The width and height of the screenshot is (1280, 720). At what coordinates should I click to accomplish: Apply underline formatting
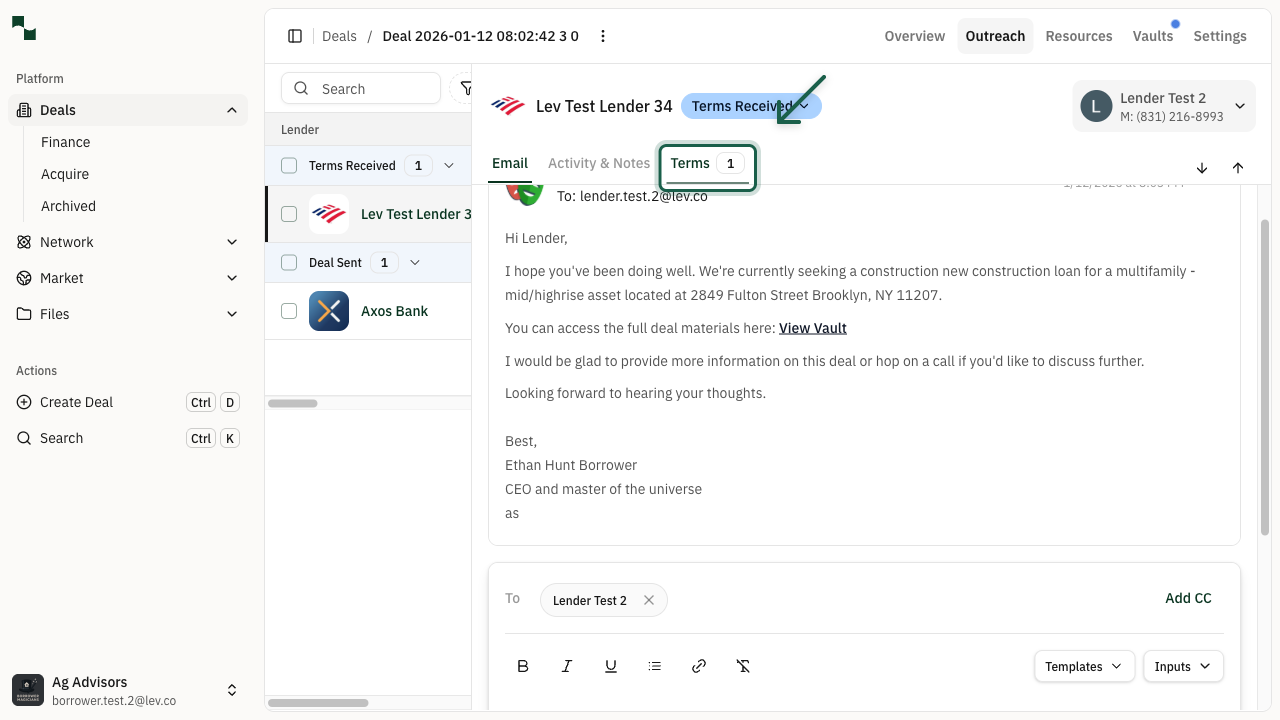611,665
